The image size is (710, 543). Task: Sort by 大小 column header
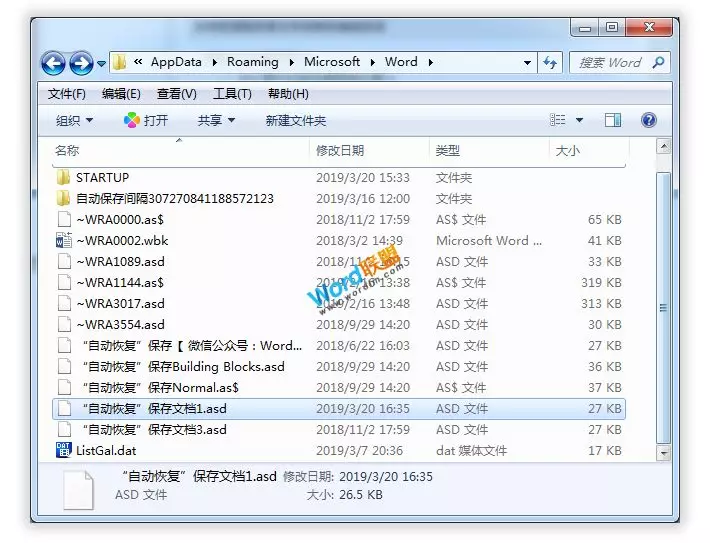(589, 151)
